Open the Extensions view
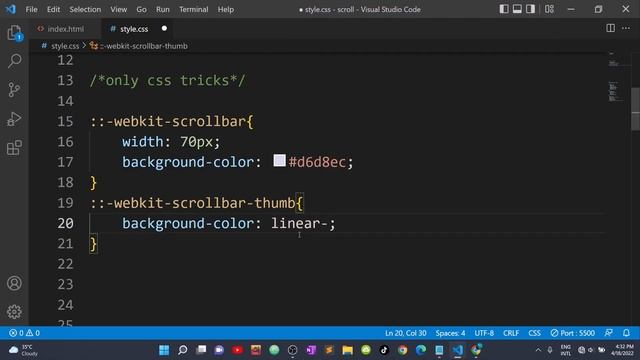The height and width of the screenshot is (360, 640). (x=14, y=147)
